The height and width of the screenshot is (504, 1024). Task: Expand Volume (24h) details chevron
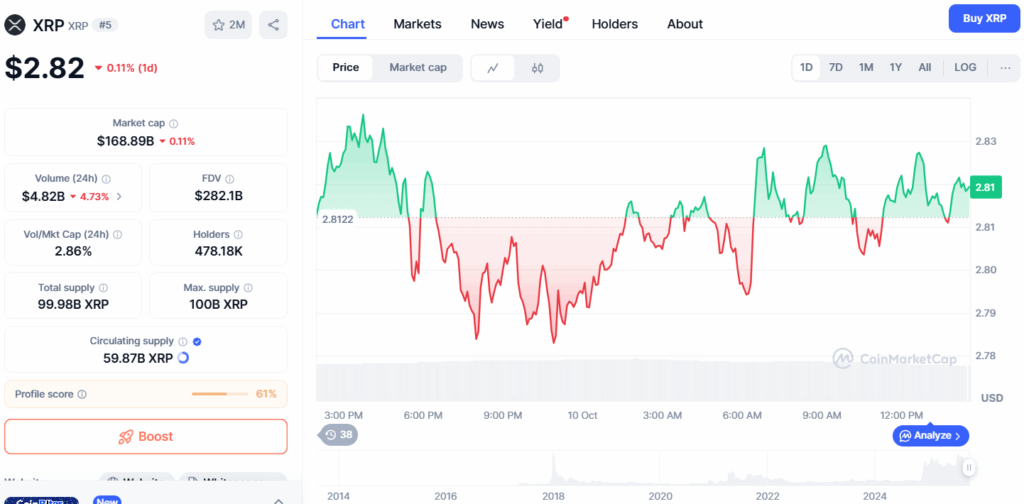119,196
